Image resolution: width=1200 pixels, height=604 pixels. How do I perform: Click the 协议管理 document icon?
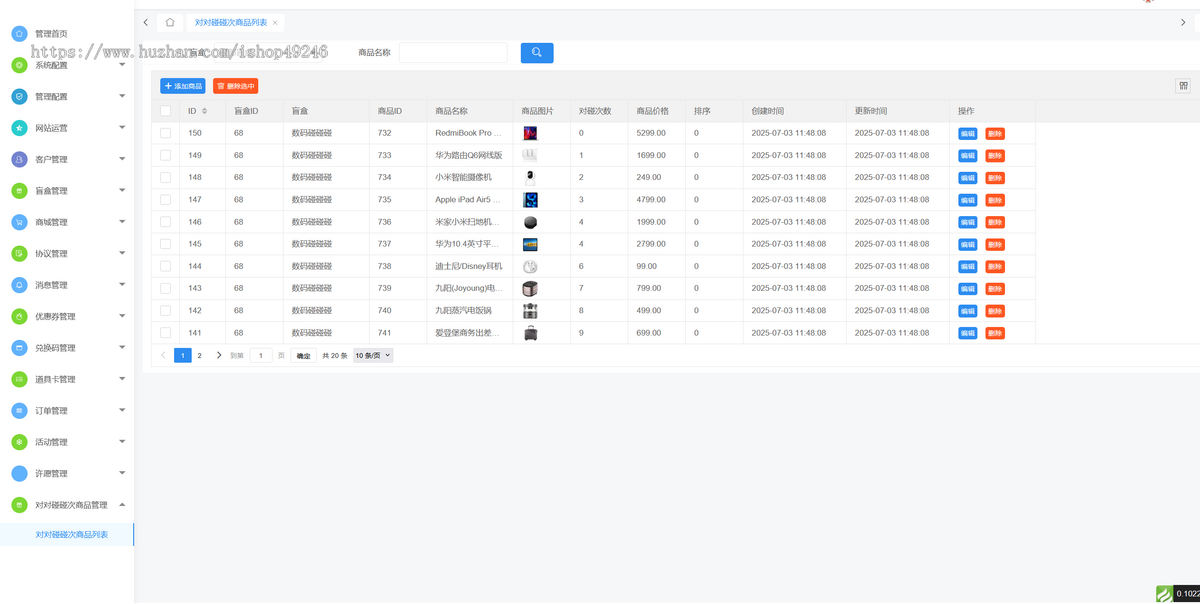coord(19,253)
